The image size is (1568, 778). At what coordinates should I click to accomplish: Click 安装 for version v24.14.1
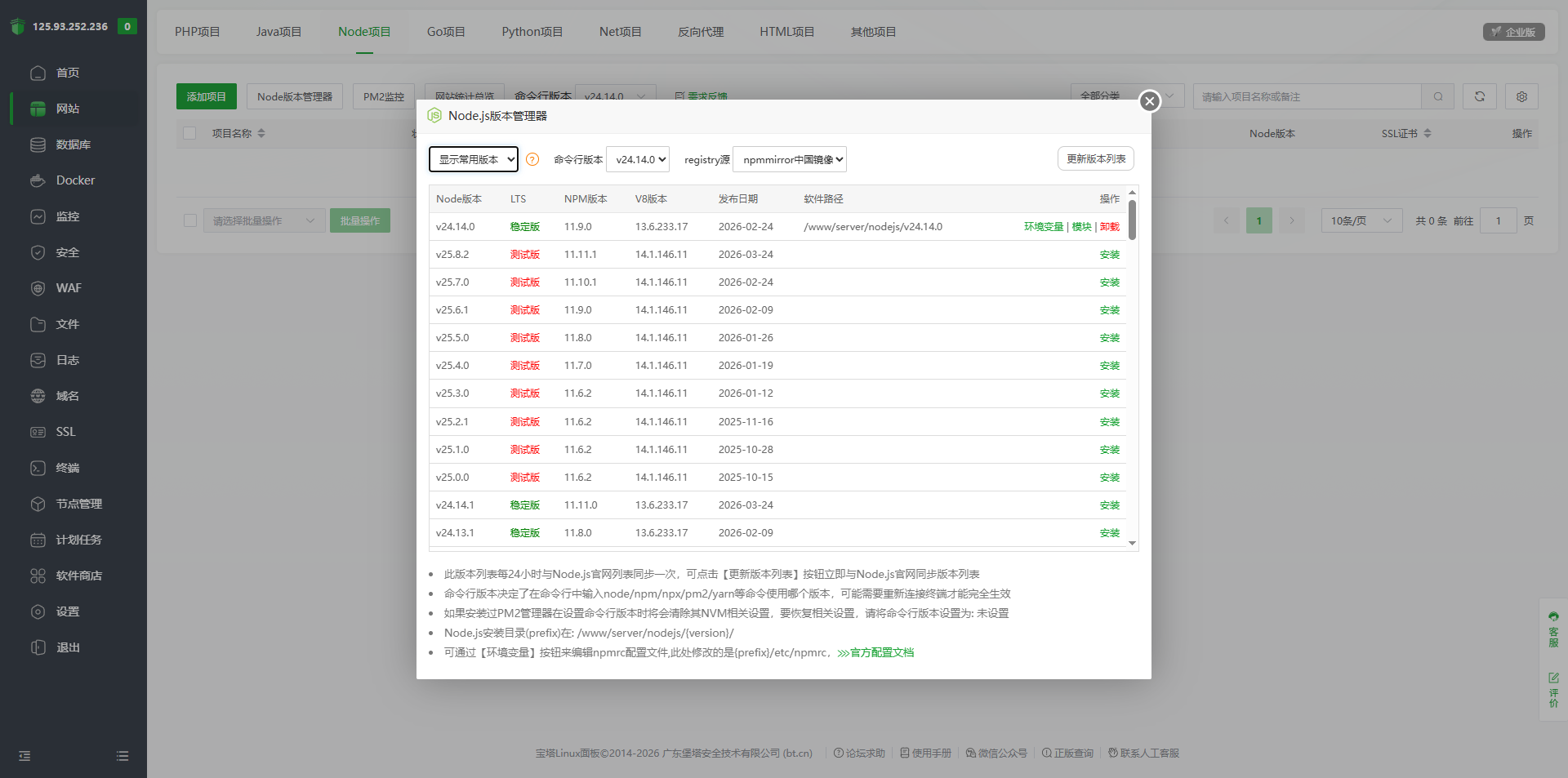click(x=1109, y=505)
